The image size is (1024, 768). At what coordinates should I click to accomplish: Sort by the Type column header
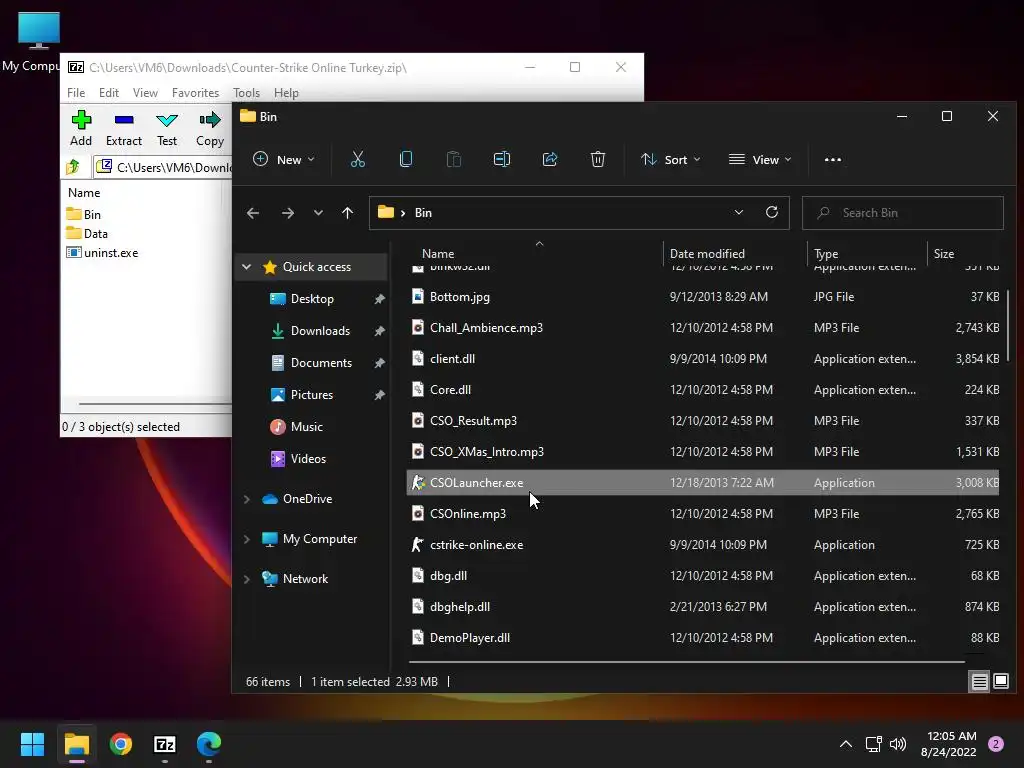pos(867,253)
